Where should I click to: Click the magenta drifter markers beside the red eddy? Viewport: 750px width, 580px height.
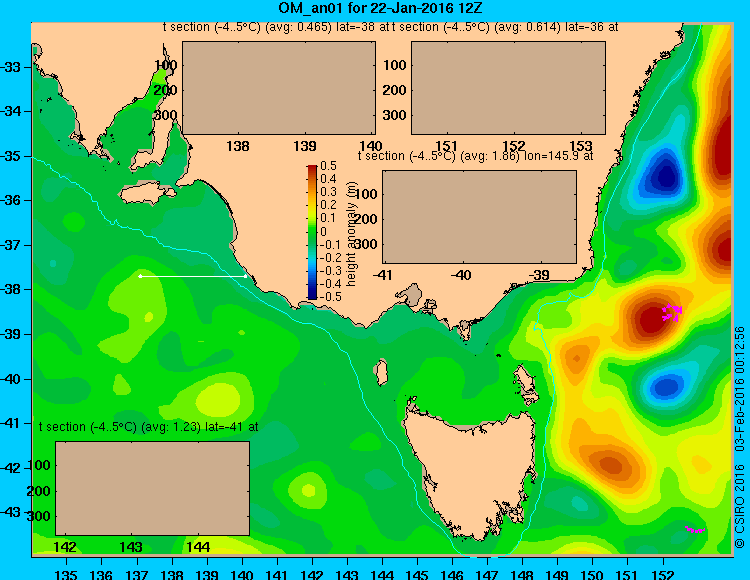(672, 312)
